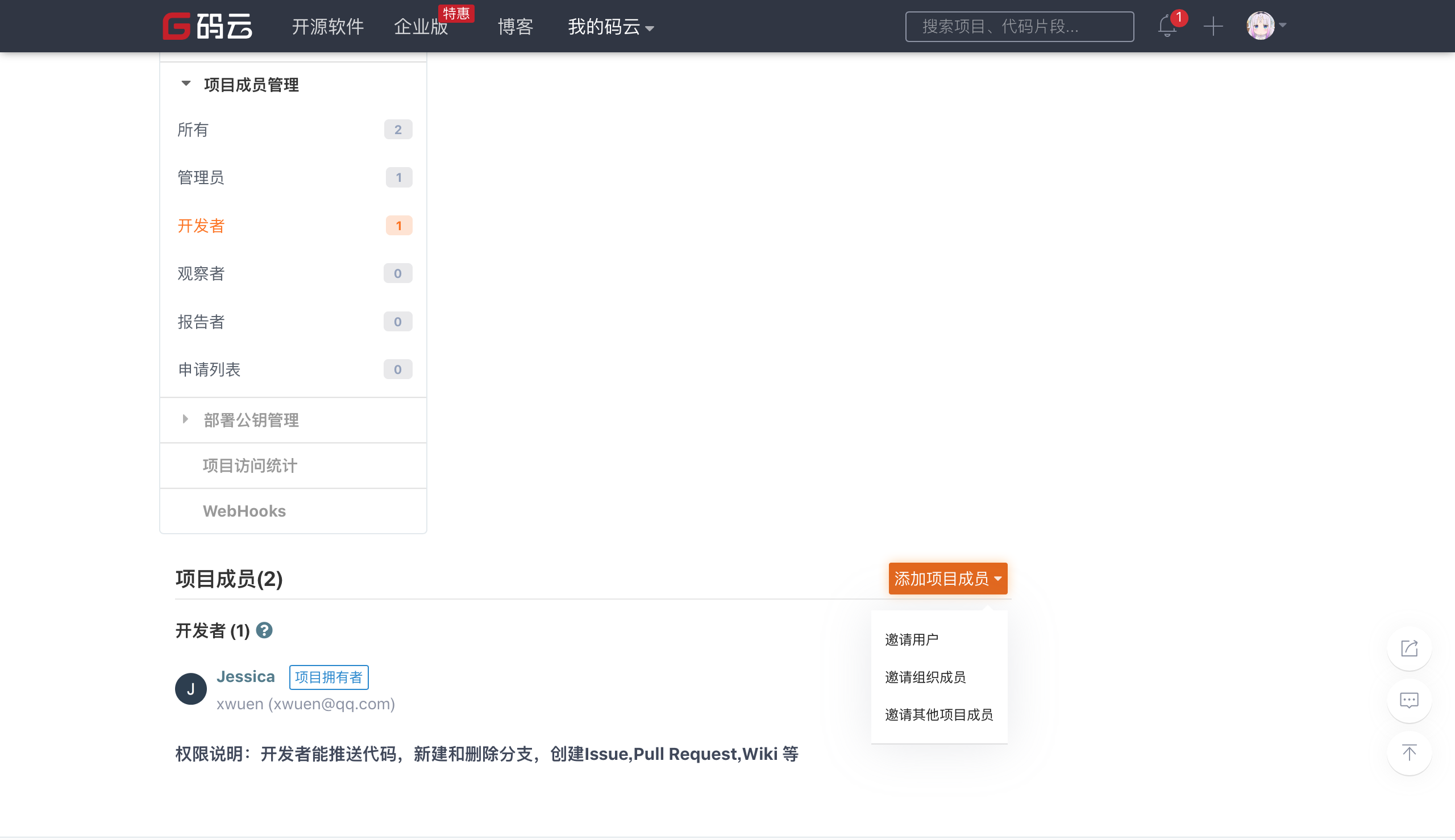Image resolution: width=1455 pixels, height=840 pixels.
Task: Click the share/edit floating icon
Action: pyautogui.click(x=1409, y=648)
